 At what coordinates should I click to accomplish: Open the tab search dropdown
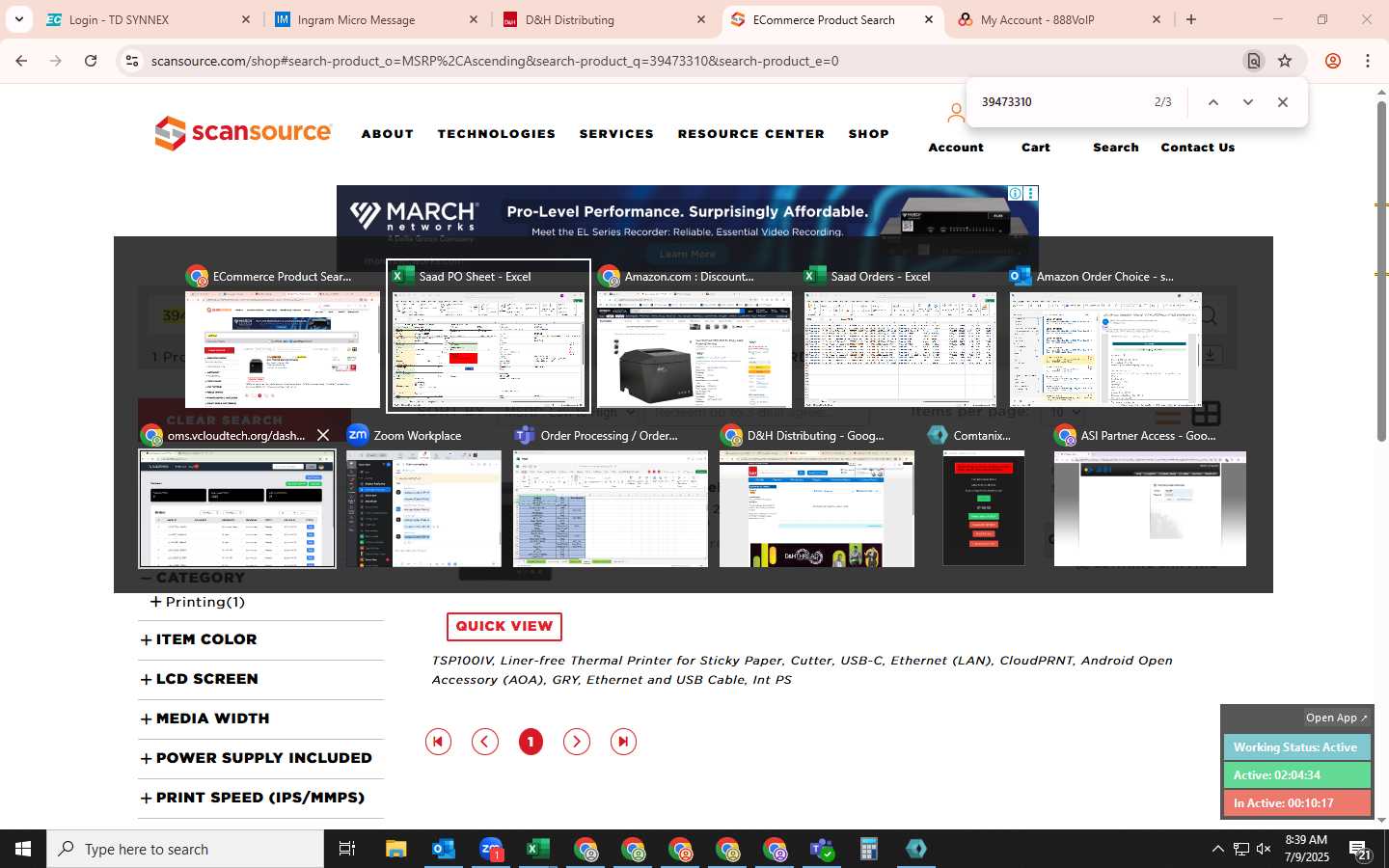click(x=19, y=19)
